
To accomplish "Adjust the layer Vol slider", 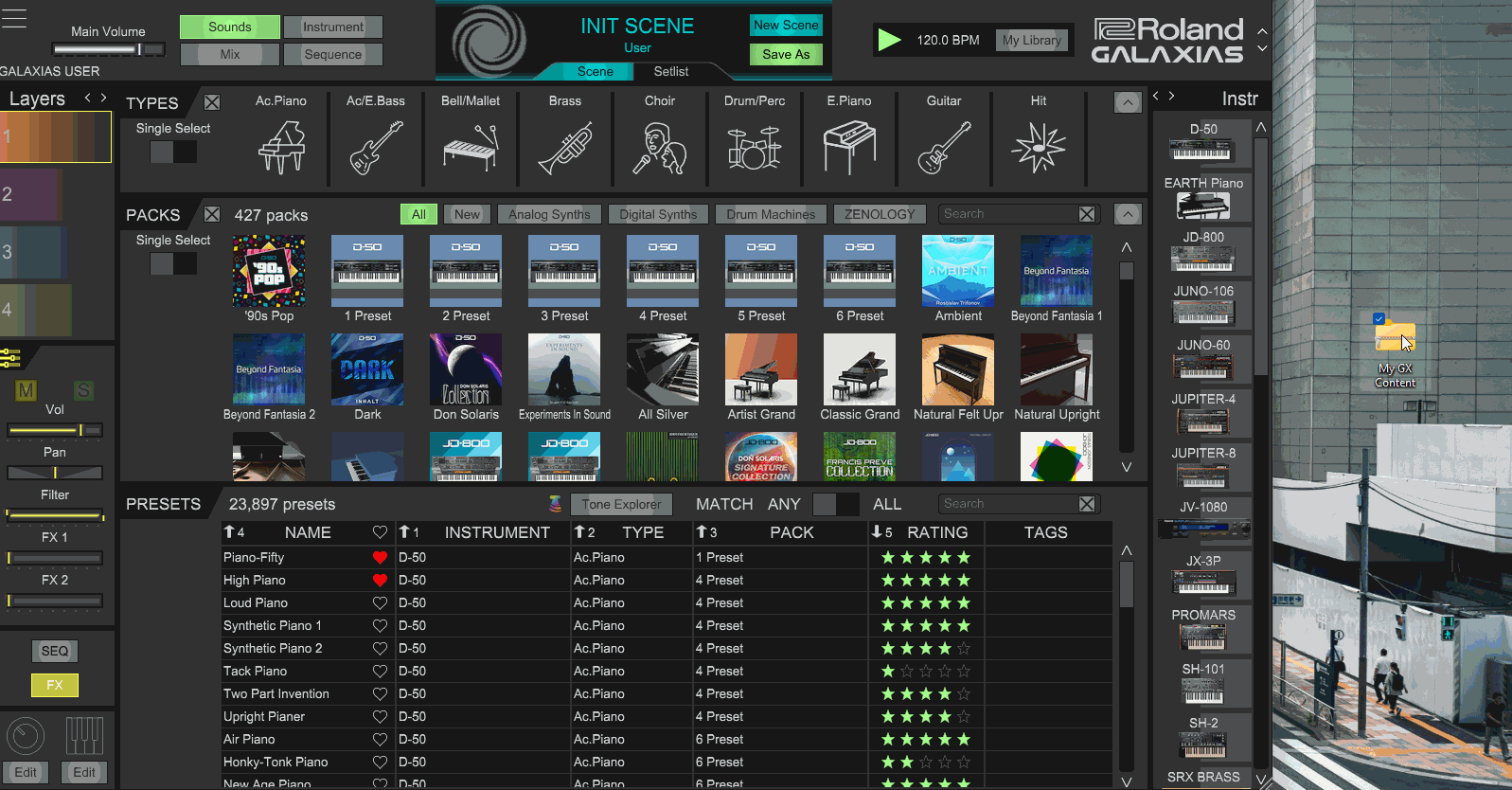I will 55,430.
